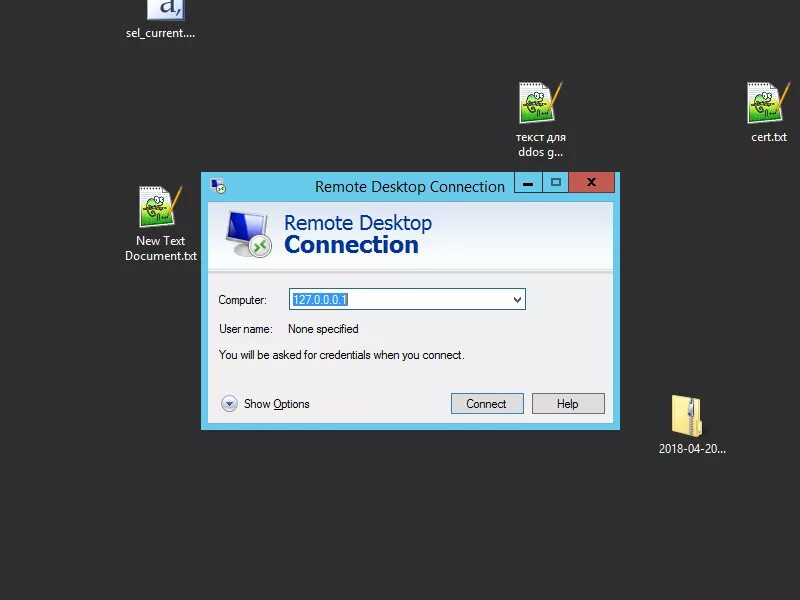
Task: Click the Computer address input field
Action: 407,299
